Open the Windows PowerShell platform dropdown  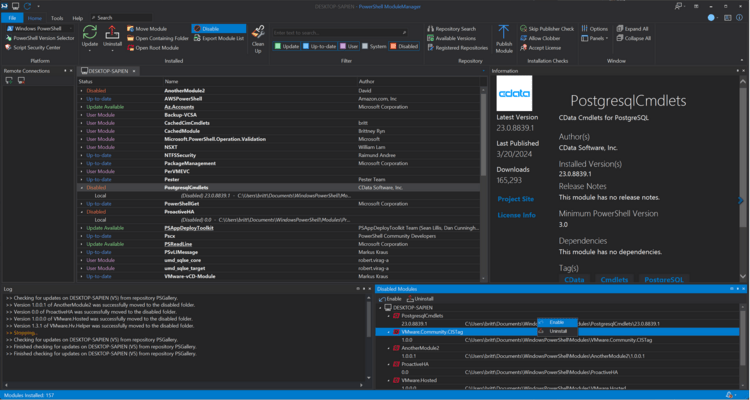click(71, 29)
